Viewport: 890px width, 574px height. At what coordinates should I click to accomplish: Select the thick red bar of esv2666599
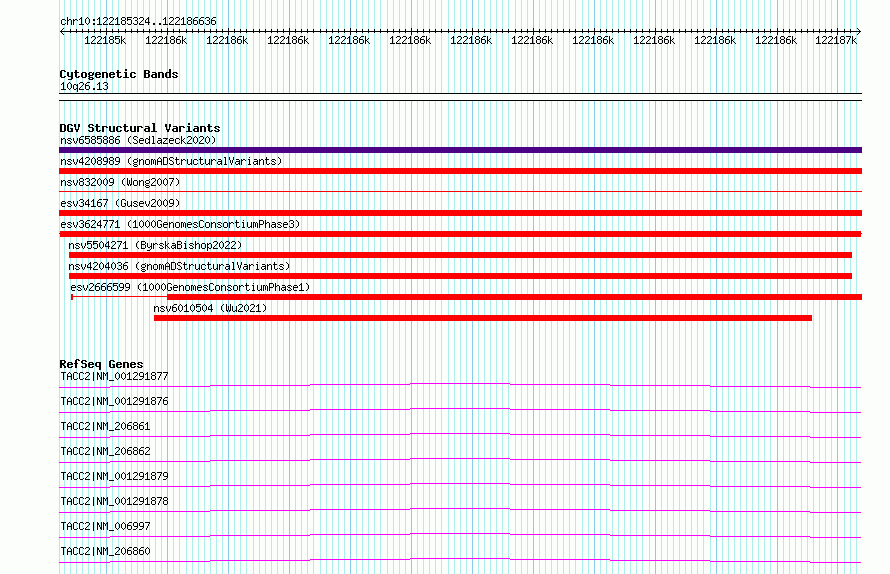click(x=514, y=297)
